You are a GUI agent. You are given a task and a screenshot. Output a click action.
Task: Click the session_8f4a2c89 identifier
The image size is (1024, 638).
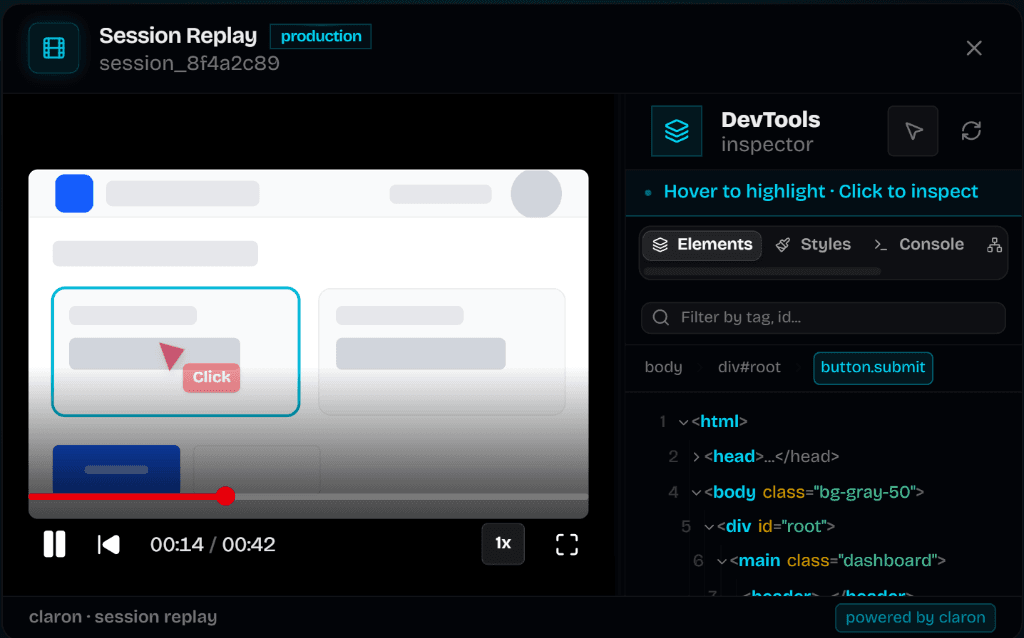coord(189,63)
